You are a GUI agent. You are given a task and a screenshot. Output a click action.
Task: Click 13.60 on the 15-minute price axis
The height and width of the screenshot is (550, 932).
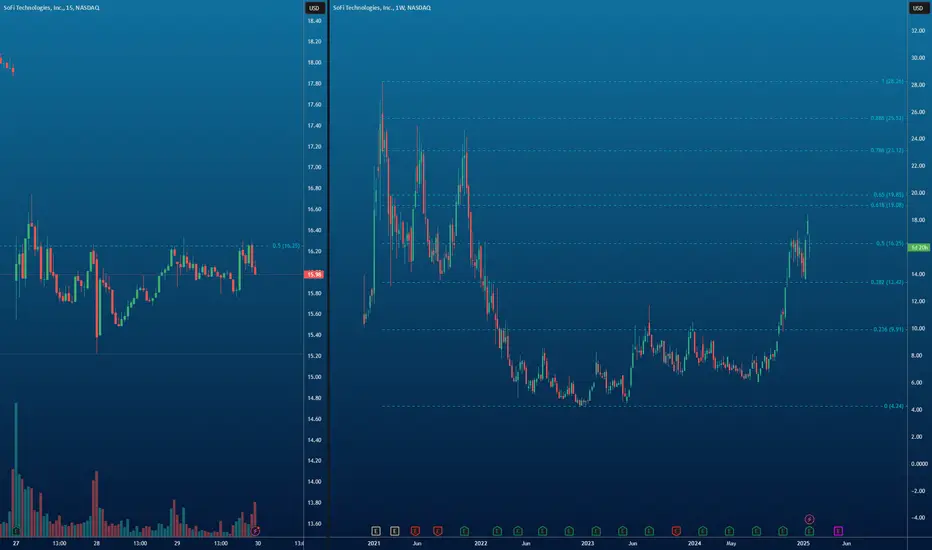[314, 524]
